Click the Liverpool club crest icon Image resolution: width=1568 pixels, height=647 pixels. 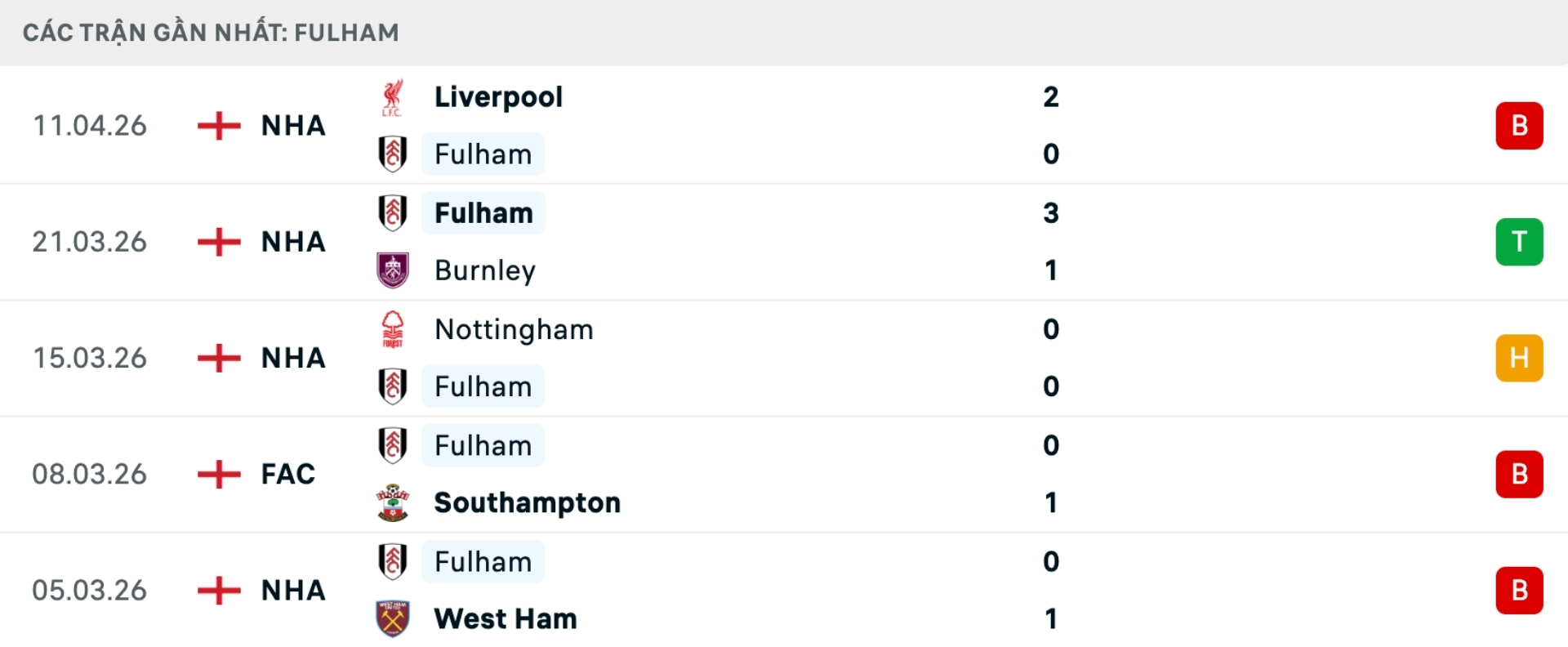coord(393,97)
